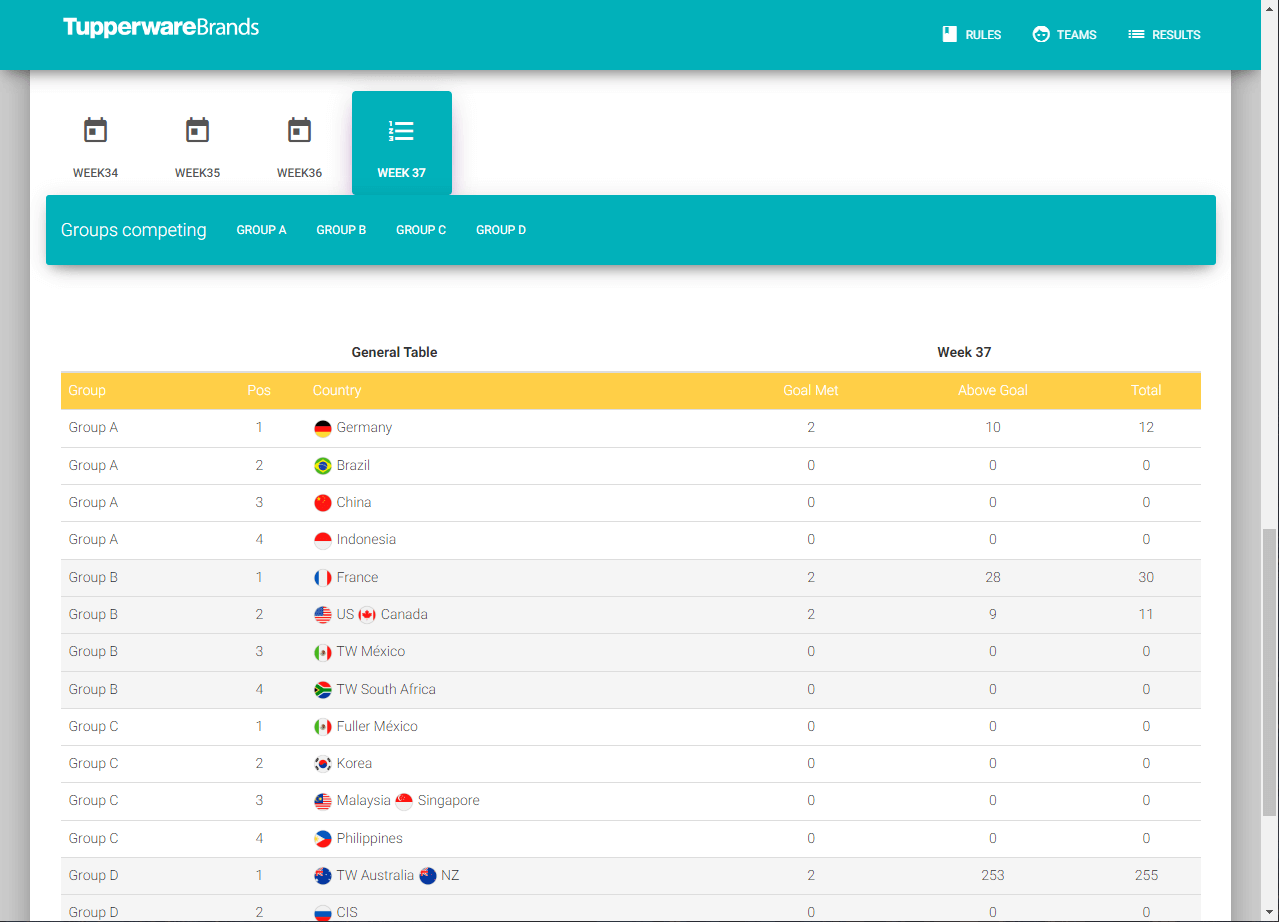This screenshot has width=1279, height=922.
Task: Click the Pos column header
Action: pos(259,390)
